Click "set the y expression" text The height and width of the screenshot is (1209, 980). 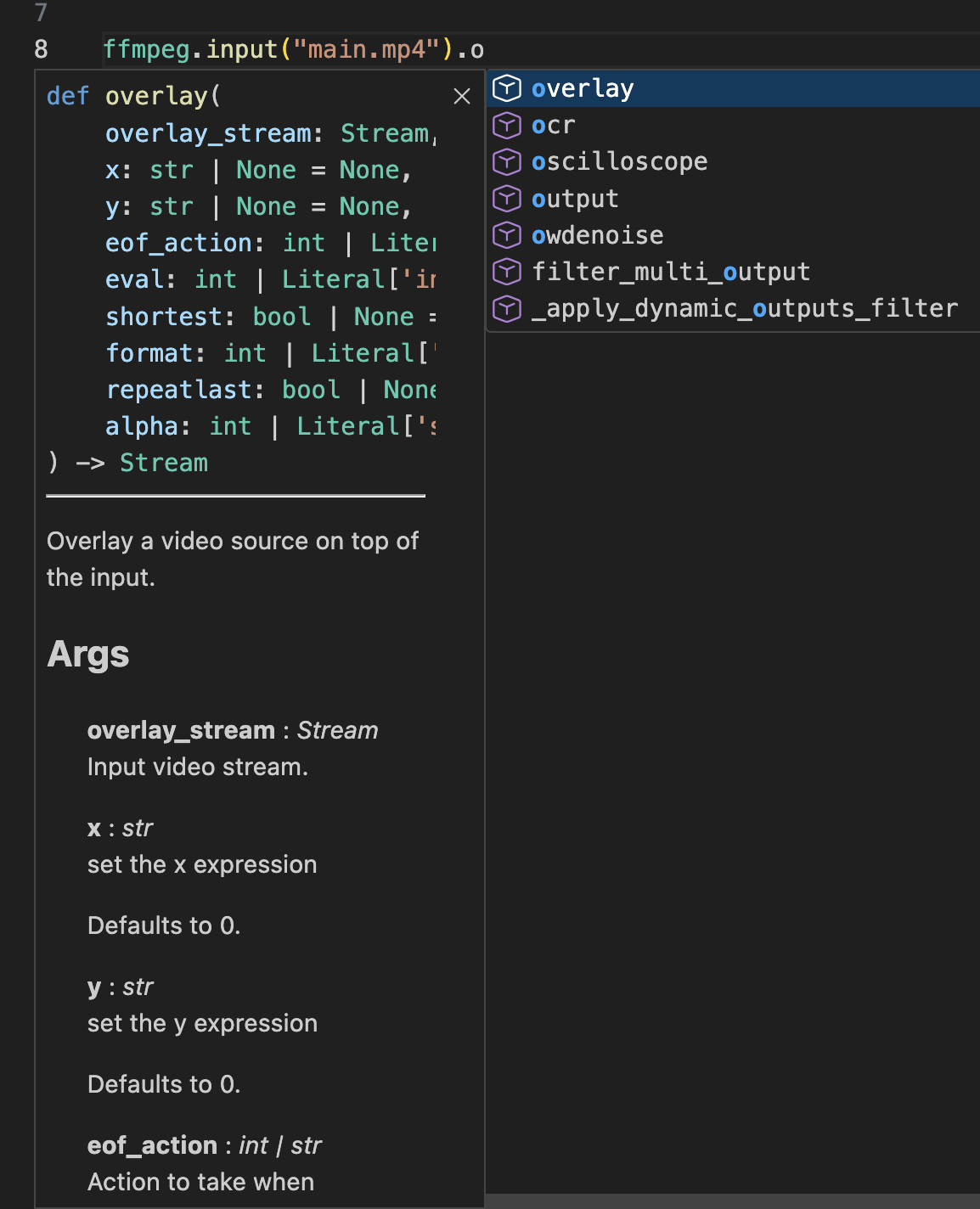pos(202,1023)
